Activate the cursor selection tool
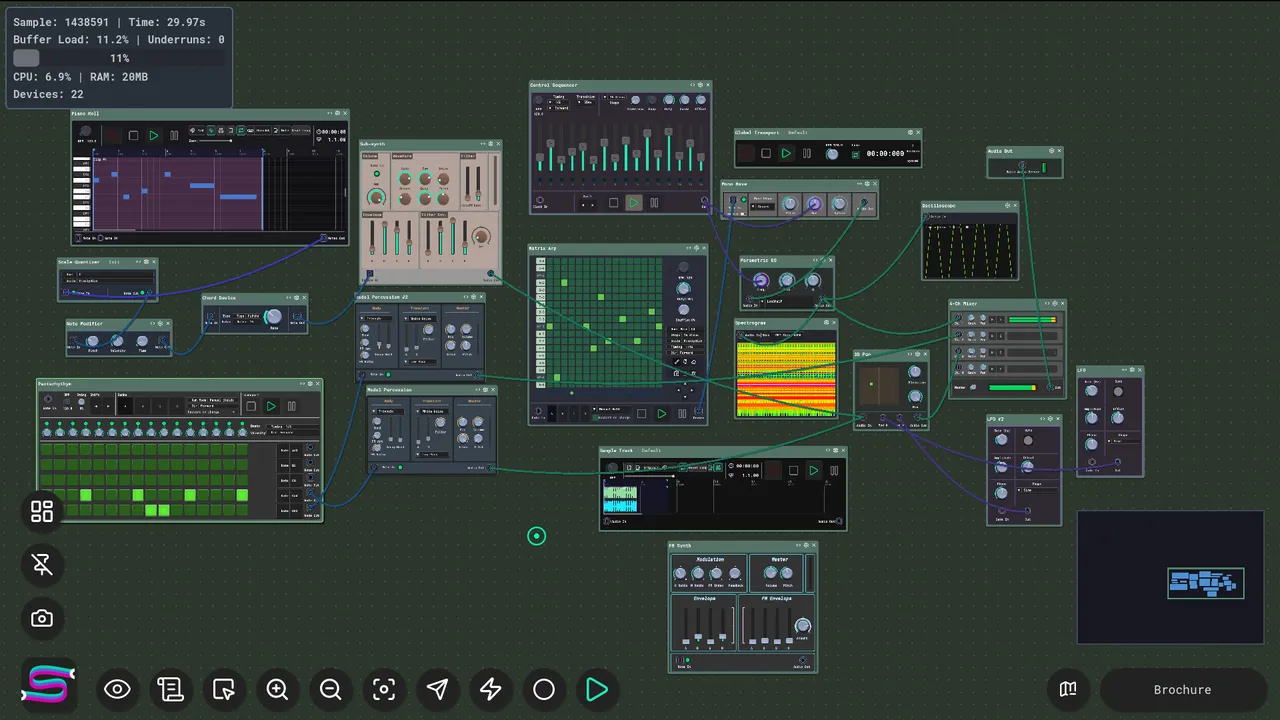This screenshot has width=1280, height=720. point(224,689)
